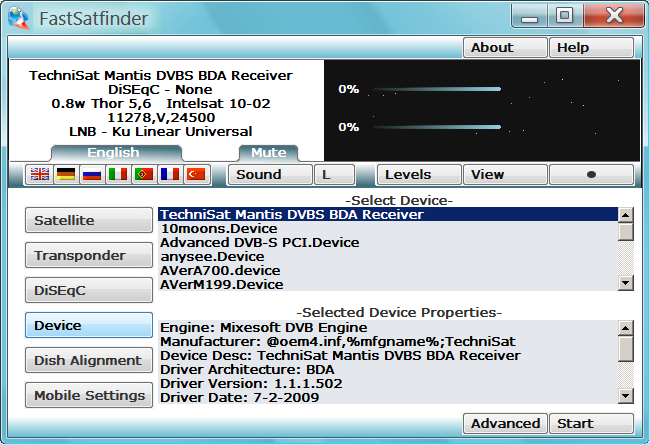Open the Help button
This screenshot has width=650, height=445.
[x=591, y=48]
